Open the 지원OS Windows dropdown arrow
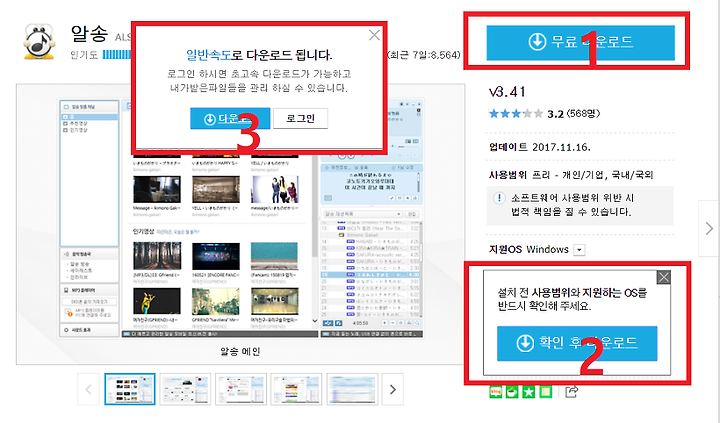Screen dimensions: 720x423 pos(580,250)
